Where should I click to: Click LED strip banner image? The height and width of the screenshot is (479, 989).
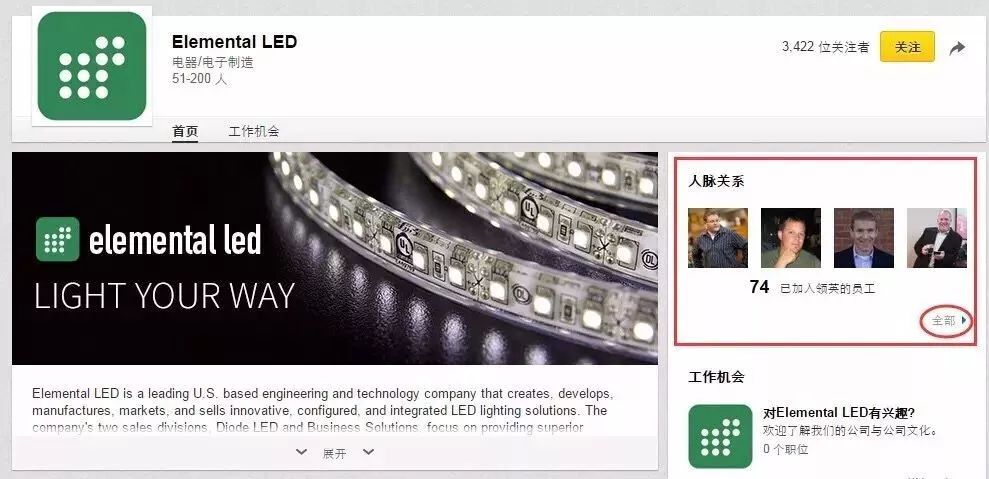tap(335, 258)
